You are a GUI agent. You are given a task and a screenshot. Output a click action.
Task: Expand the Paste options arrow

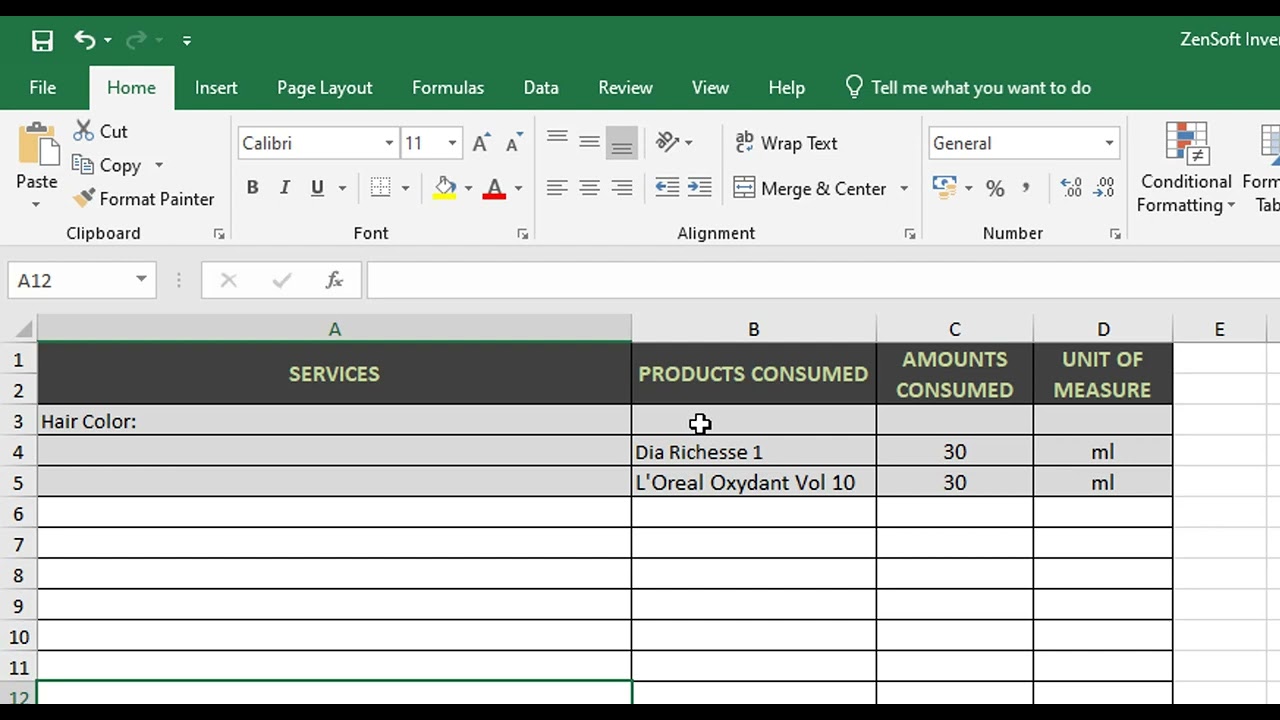coord(36,205)
